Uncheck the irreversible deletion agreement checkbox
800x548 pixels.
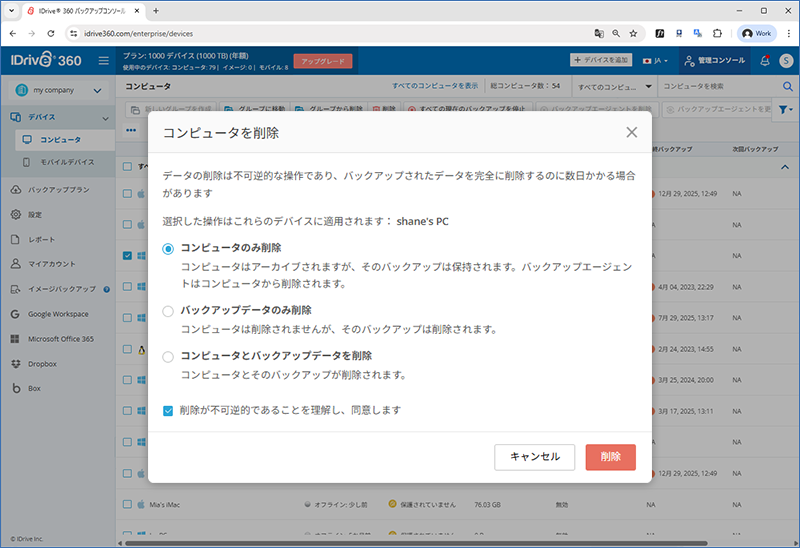click(x=168, y=410)
